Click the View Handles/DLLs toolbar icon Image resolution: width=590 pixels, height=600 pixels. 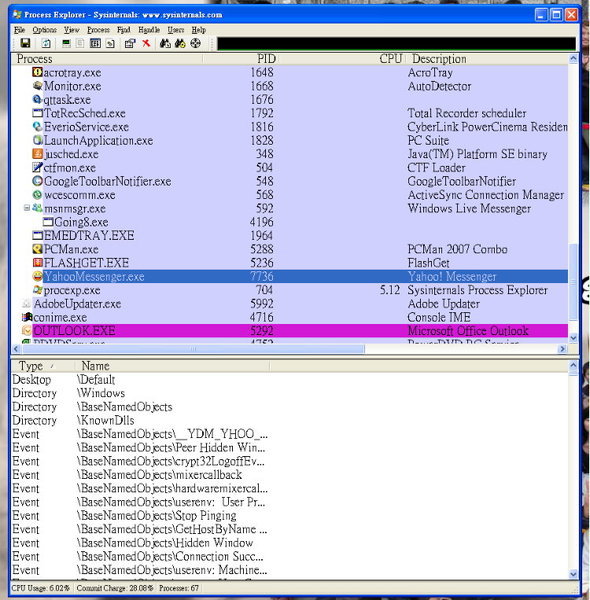click(x=110, y=44)
